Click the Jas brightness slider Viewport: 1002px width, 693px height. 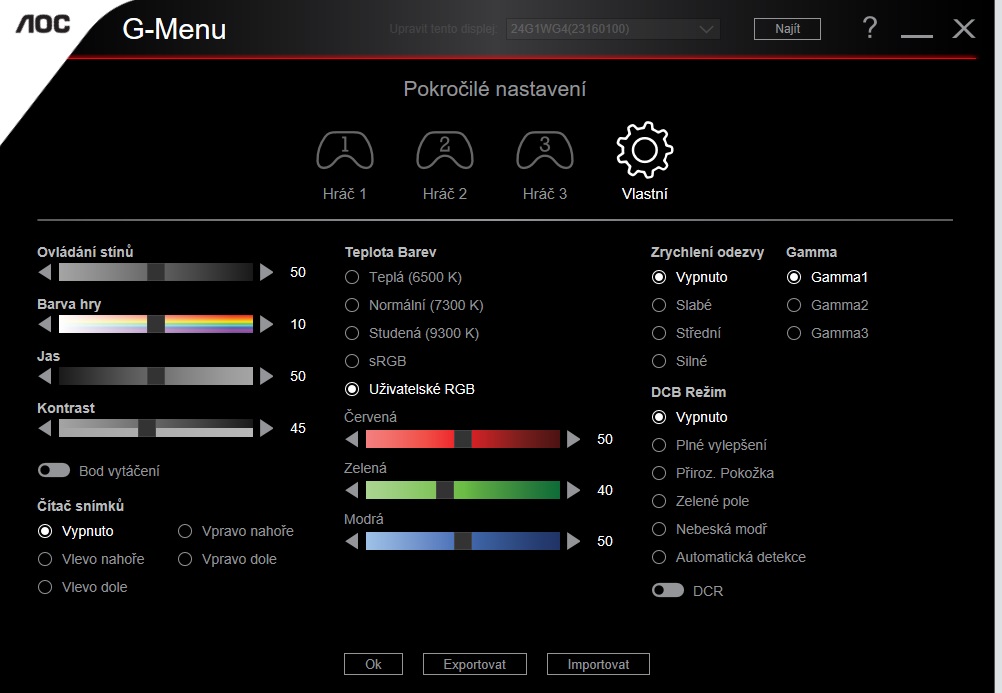156,376
